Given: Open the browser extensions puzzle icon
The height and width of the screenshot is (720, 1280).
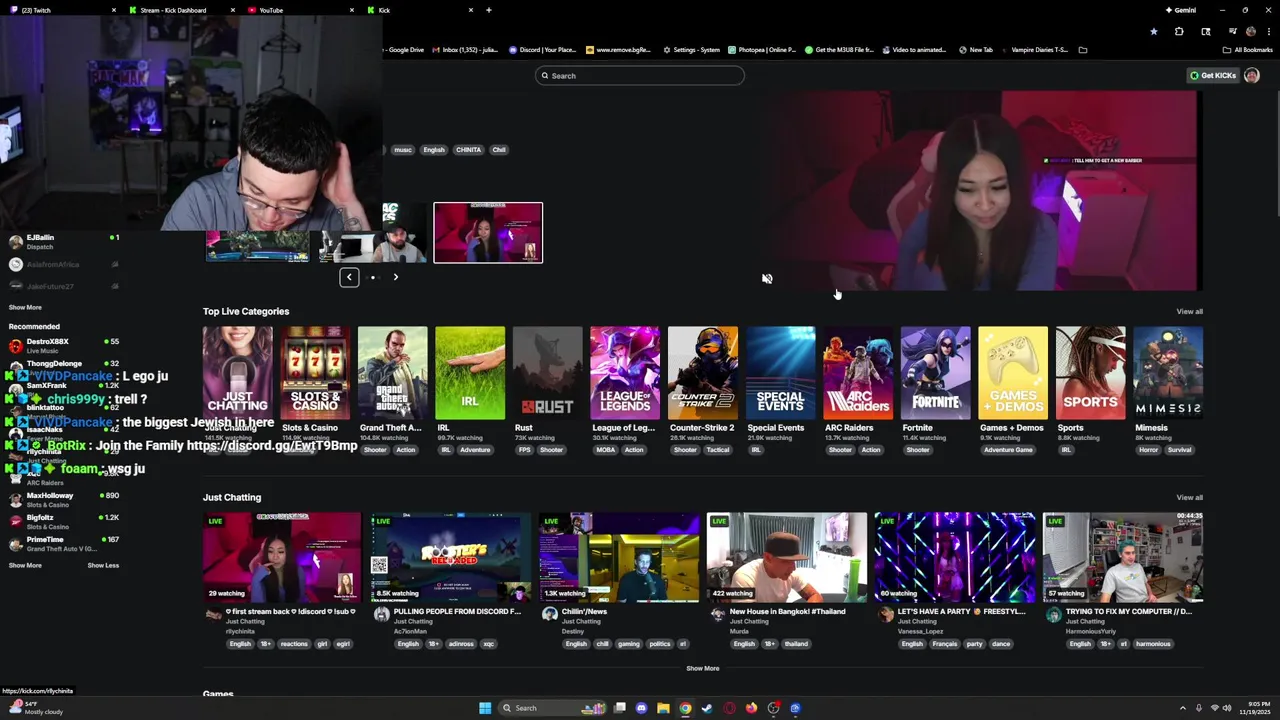Looking at the screenshot, I should click(1179, 31).
